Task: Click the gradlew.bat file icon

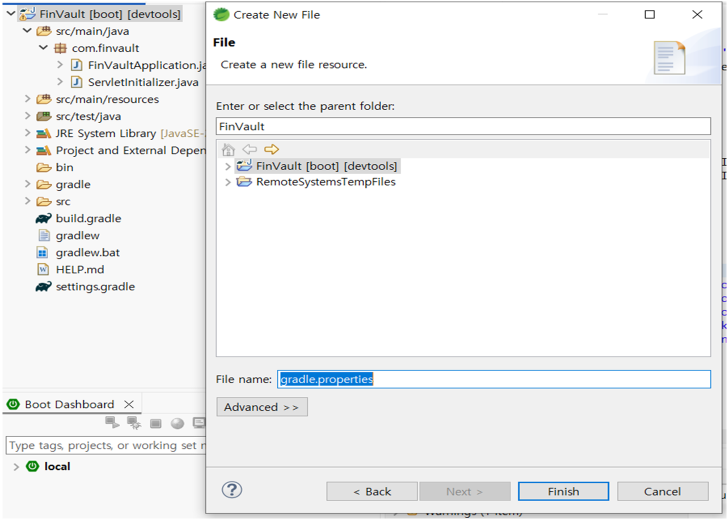Action: (43, 253)
